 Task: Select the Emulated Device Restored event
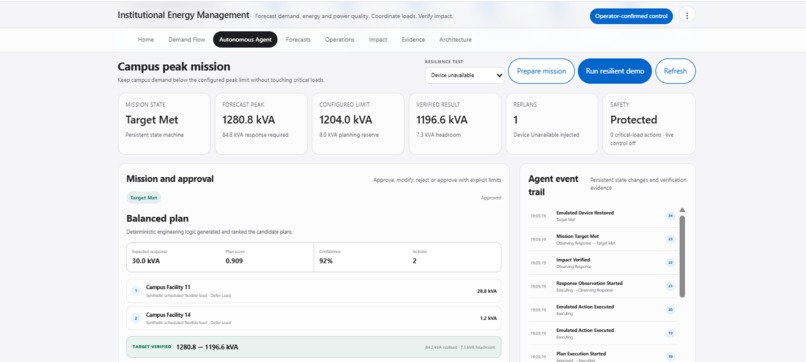602,215
